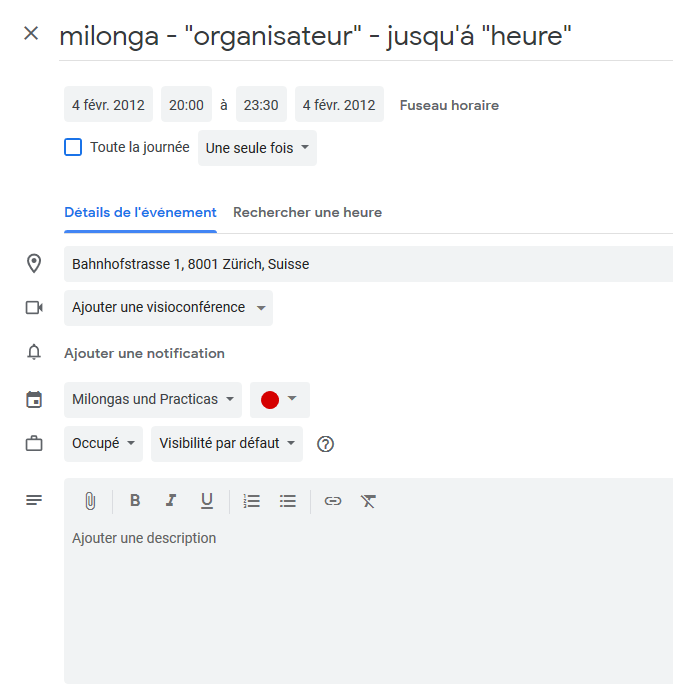
Task: Expand Ajouter une visioconférence dropdown
Action: coord(168,308)
